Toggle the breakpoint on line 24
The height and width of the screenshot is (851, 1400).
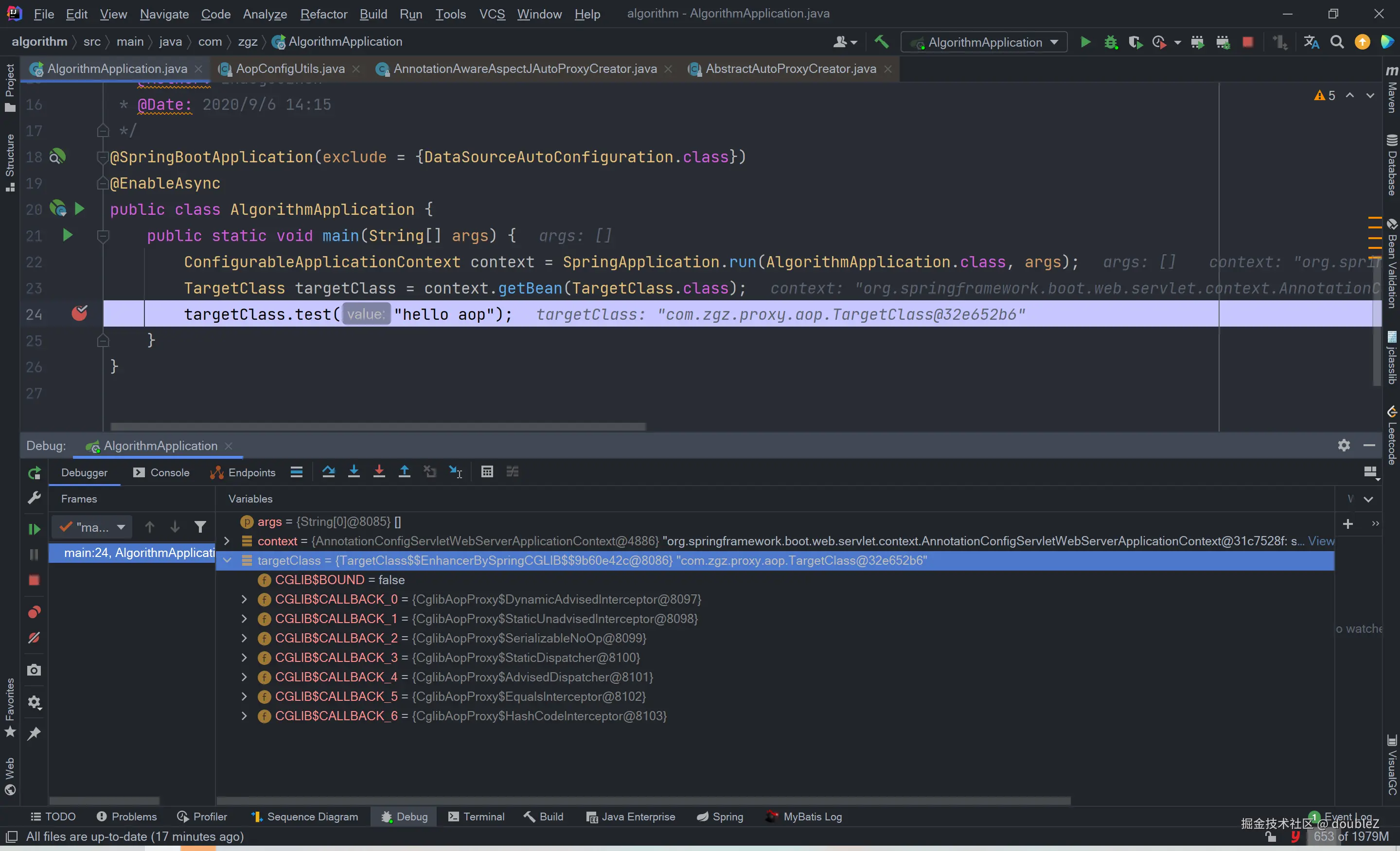tap(80, 313)
